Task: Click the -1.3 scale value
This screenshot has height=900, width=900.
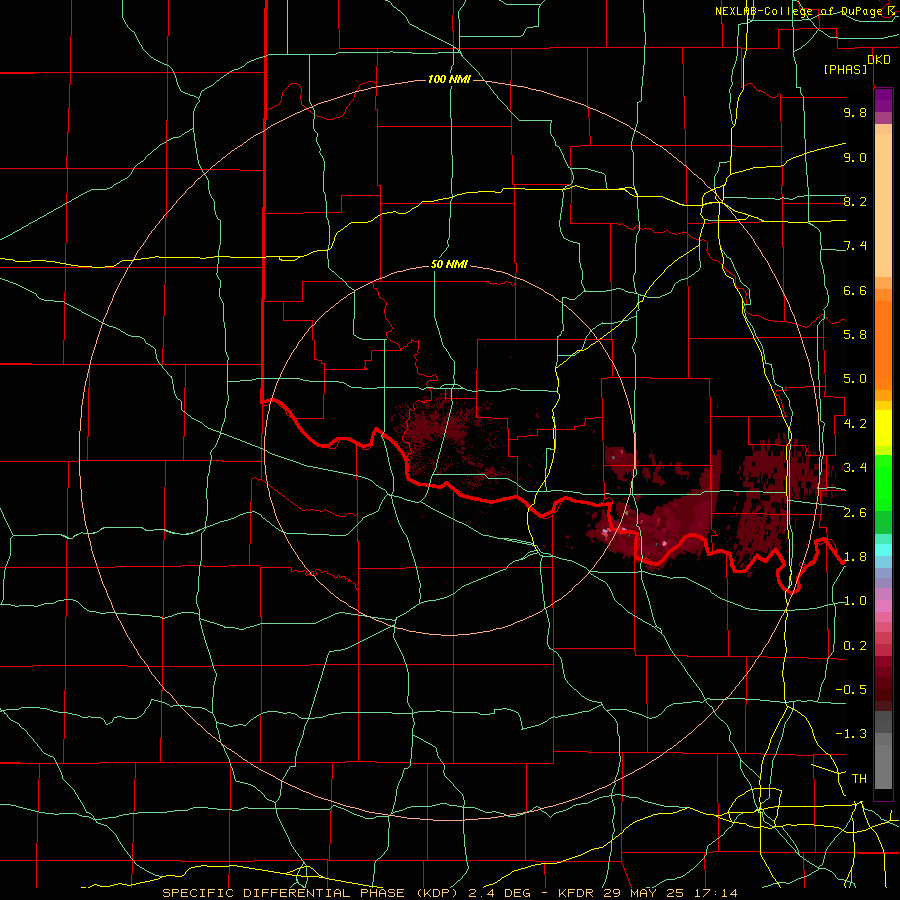Action: 851,734
